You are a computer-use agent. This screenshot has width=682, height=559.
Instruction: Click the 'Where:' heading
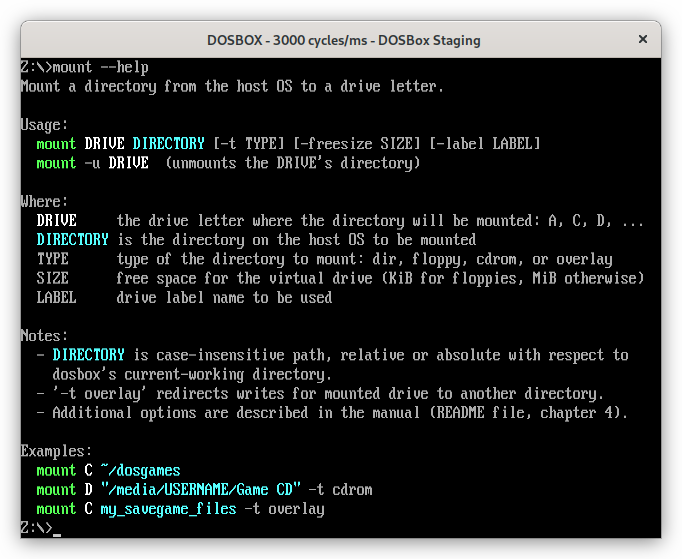[x=44, y=201]
